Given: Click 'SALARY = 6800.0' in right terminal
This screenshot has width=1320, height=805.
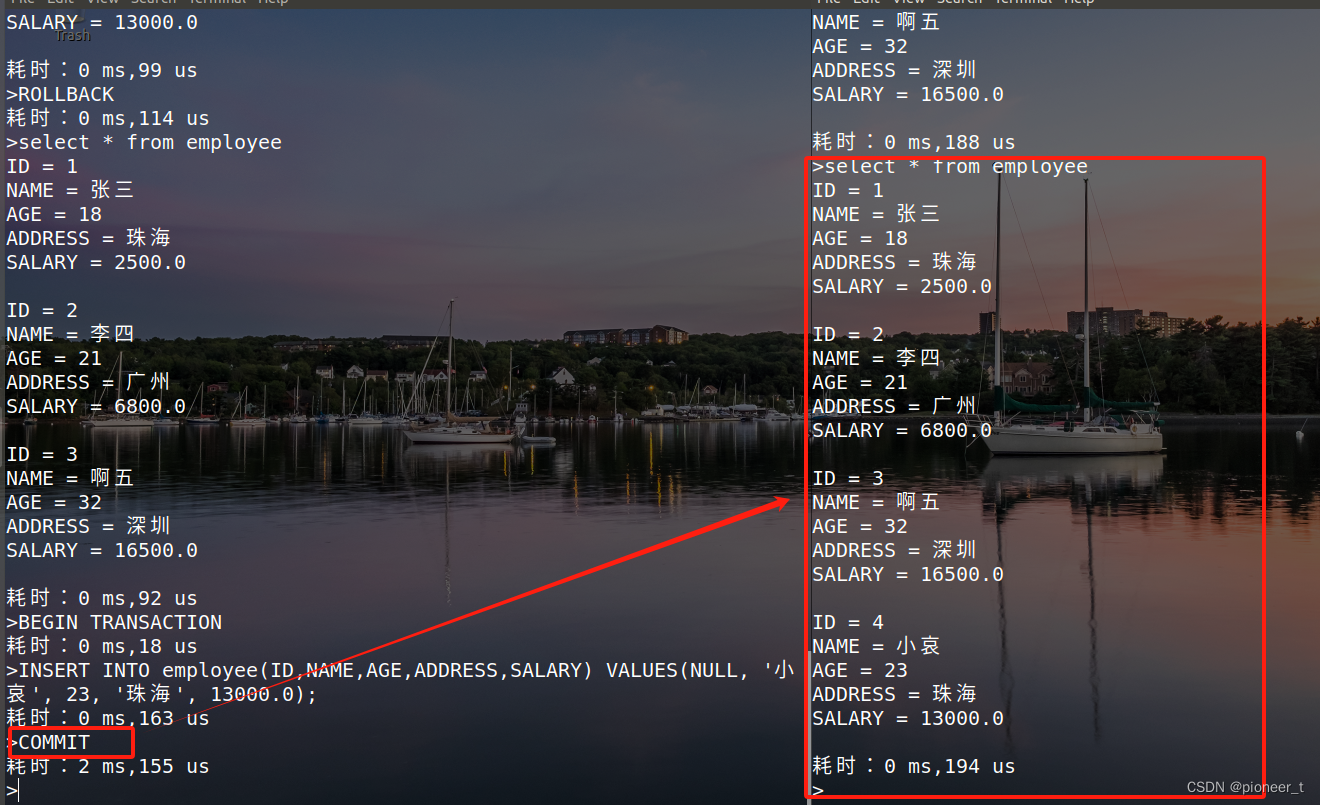Looking at the screenshot, I should (902, 431).
